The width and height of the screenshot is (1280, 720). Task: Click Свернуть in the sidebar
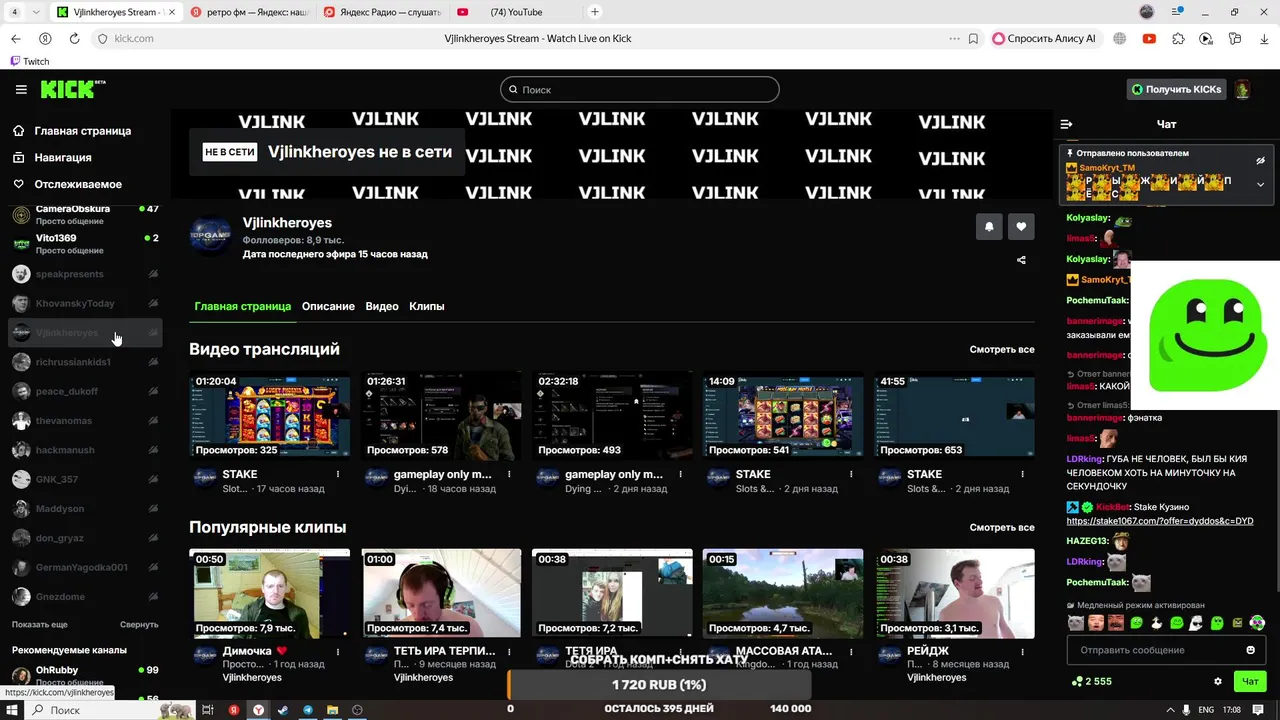[139, 624]
